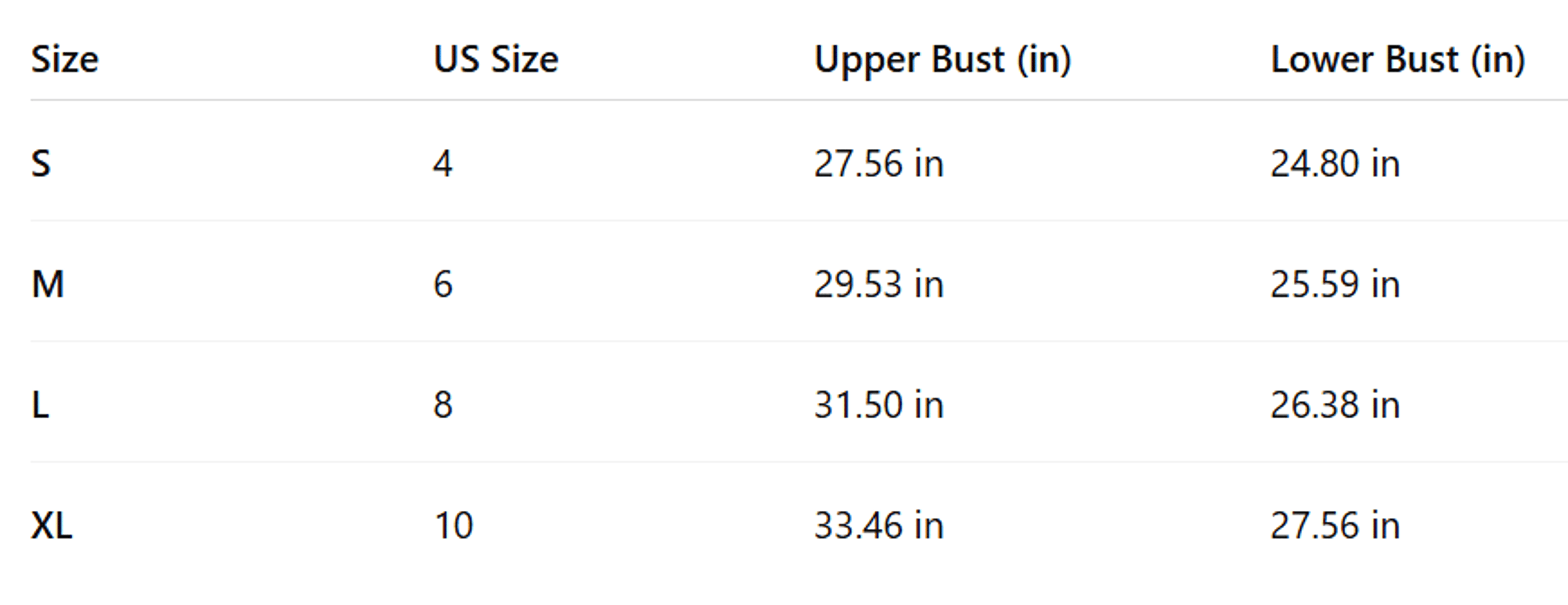Click the Size column header
This screenshot has height=605, width=1568.
click(65, 60)
